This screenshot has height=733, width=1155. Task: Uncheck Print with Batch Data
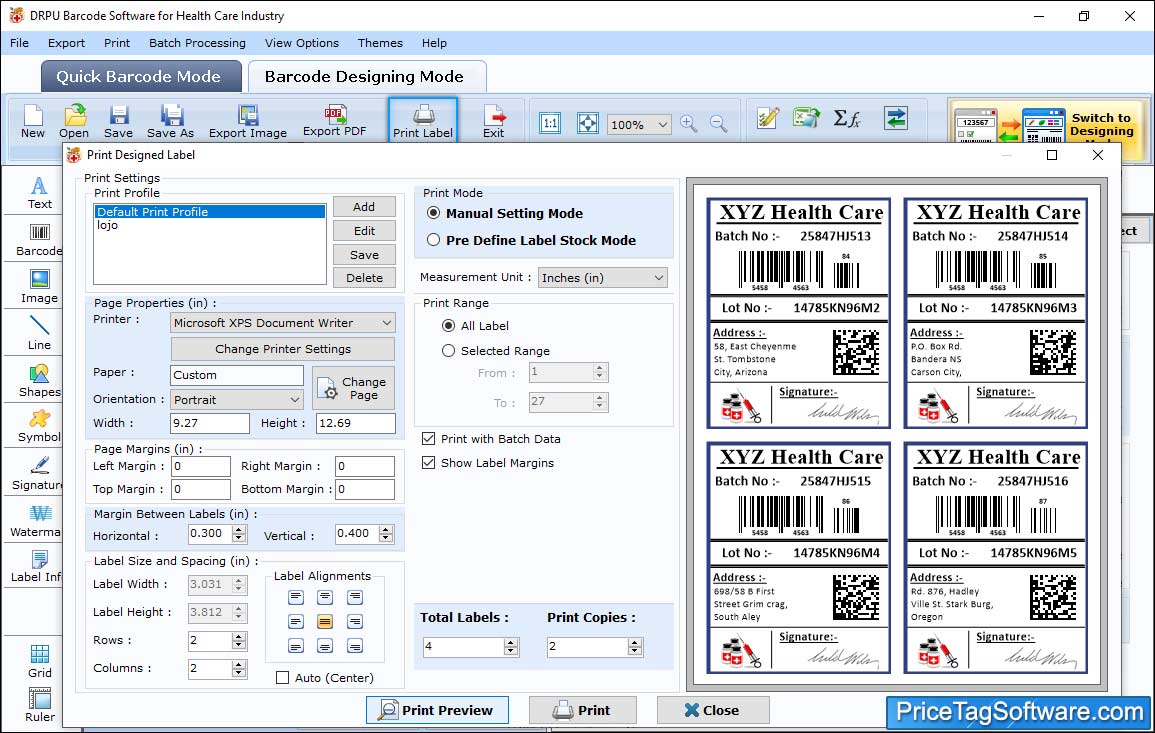click(x=428, y=438)
